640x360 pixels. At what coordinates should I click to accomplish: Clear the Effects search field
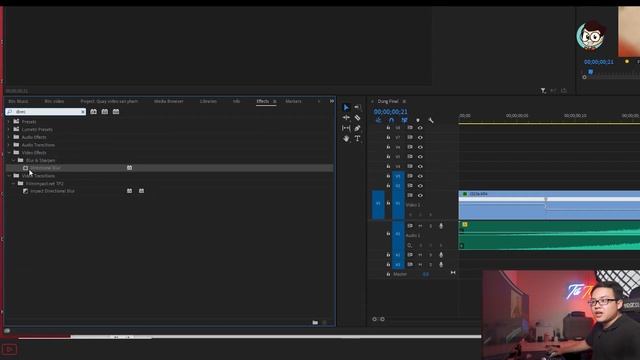[x=83, y=111]
